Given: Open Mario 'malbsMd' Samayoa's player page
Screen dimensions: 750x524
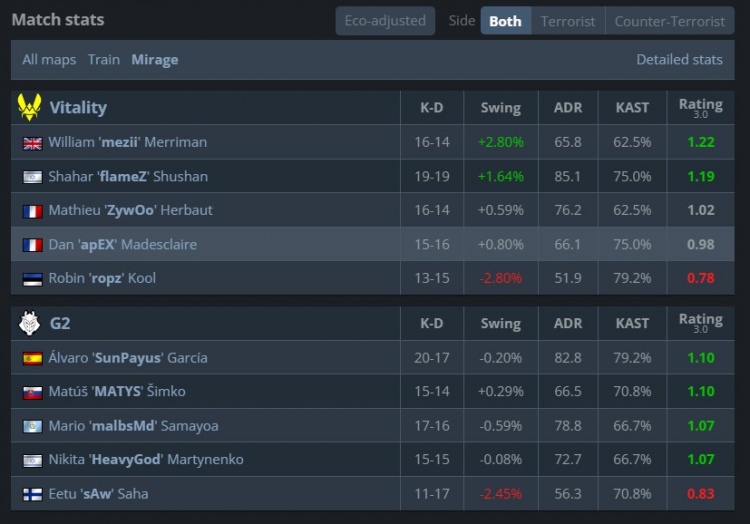Looking at the screenshot, I should pyautogui.click(x=133, y=426).
